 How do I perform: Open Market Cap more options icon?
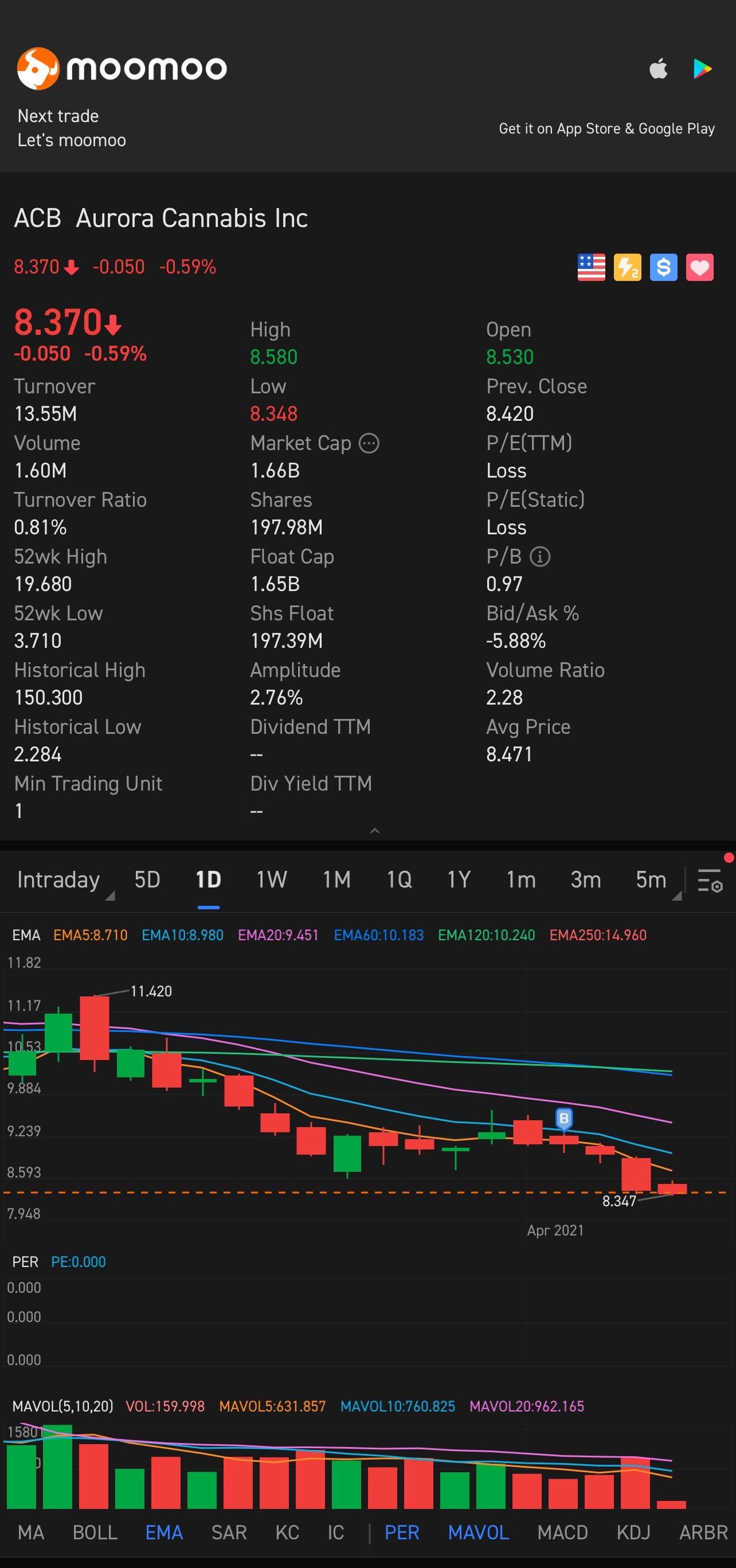[369, 443]
